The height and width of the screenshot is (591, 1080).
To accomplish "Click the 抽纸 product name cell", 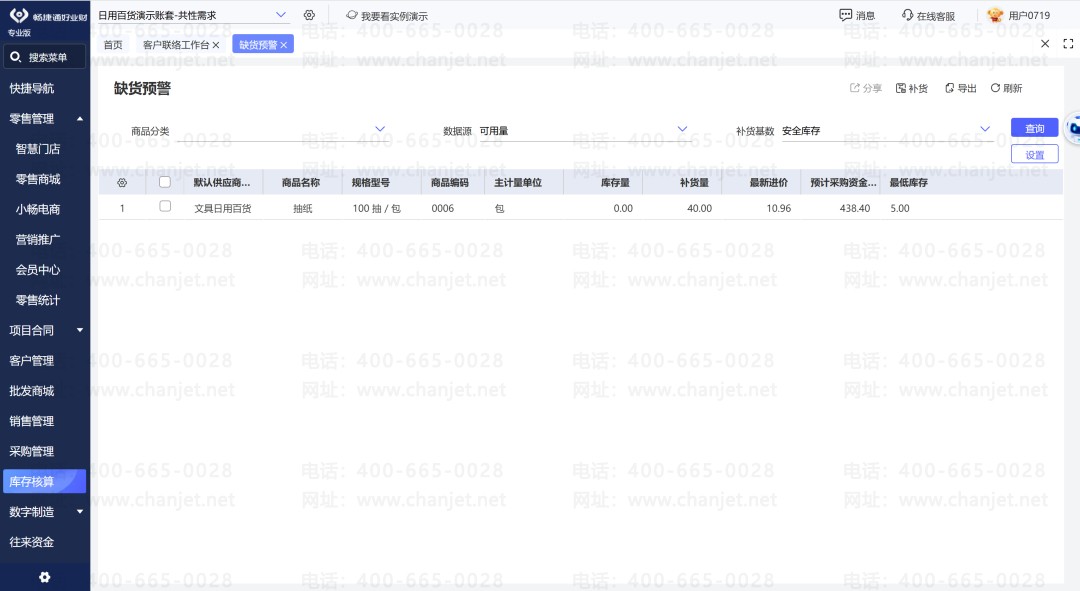I will coord(303,208).
